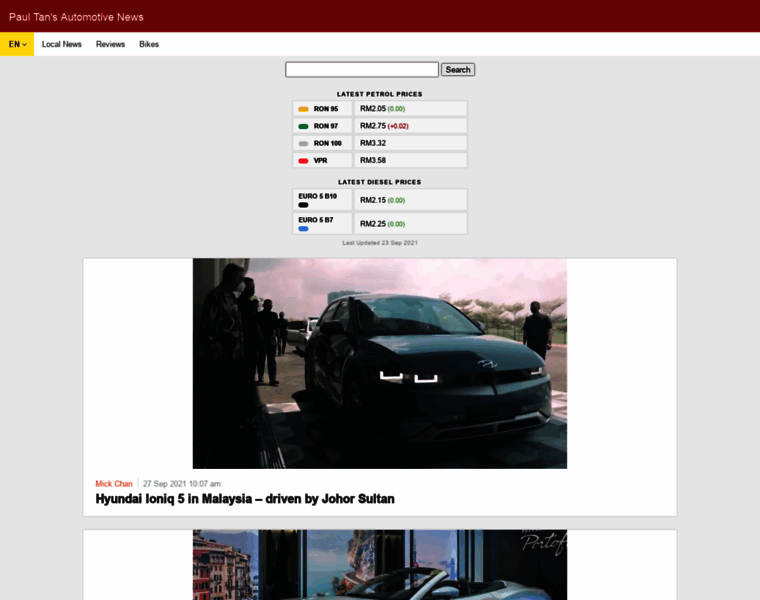760x600 pixels.
Task: Open the Hyundai Ioniq 5 article image
Action: pos(380,363)
